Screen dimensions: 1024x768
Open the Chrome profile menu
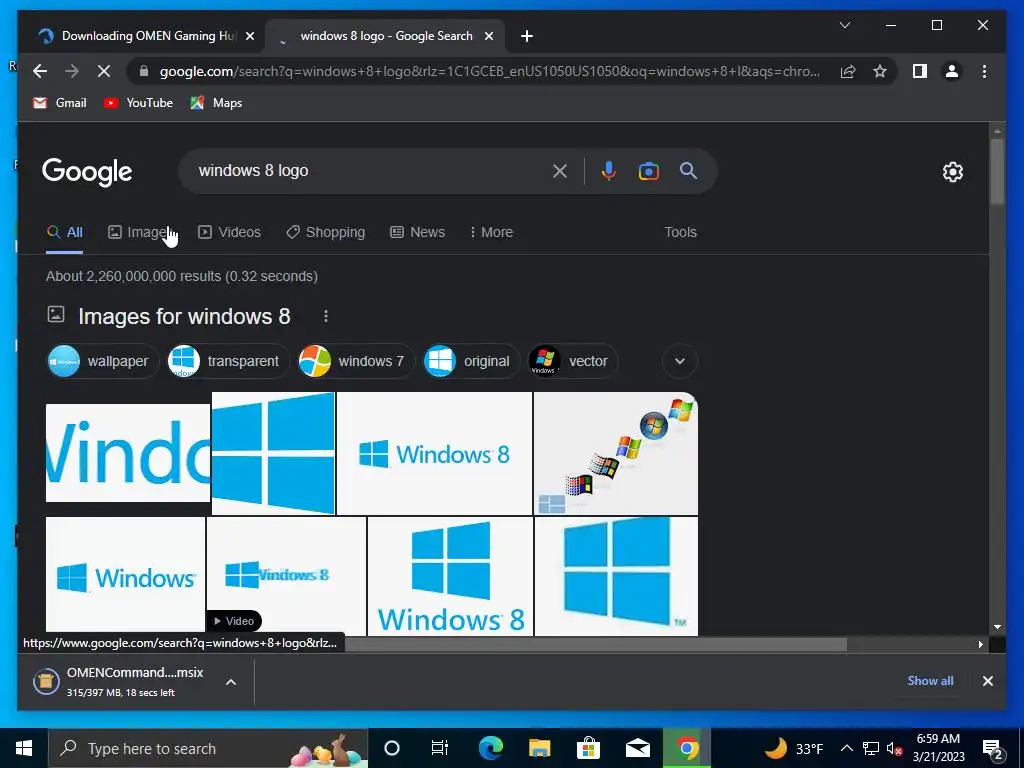click(x=952, y=71)
